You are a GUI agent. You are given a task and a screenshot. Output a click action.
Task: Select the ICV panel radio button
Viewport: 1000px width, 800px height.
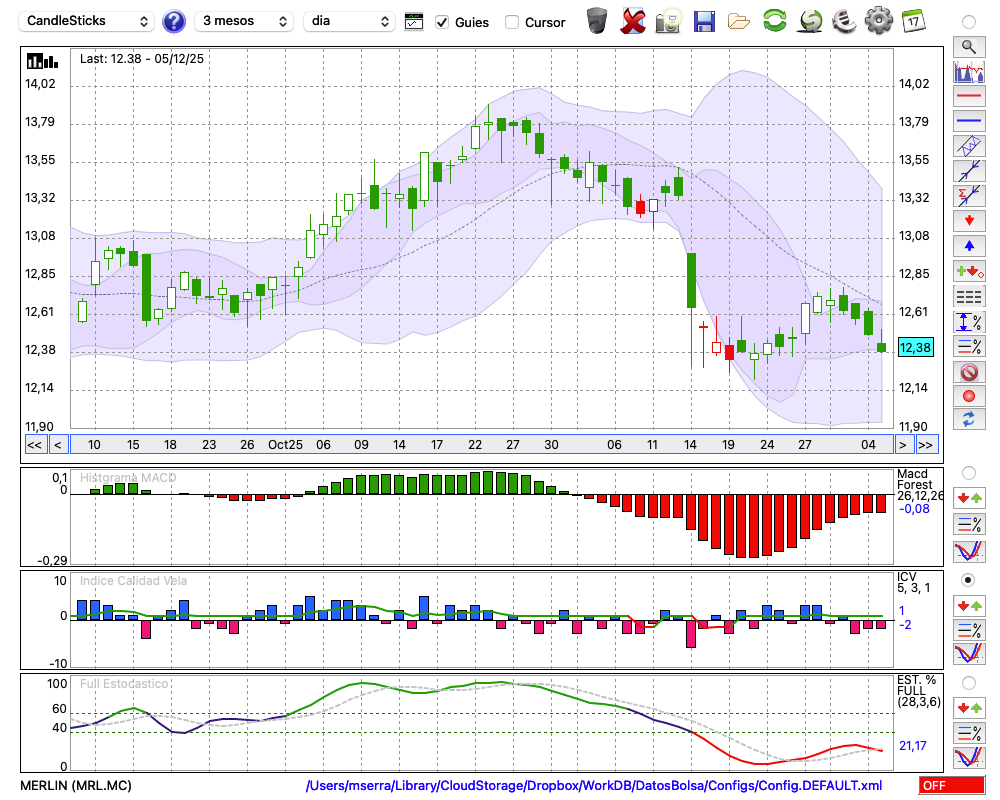[x=969, y=580]
